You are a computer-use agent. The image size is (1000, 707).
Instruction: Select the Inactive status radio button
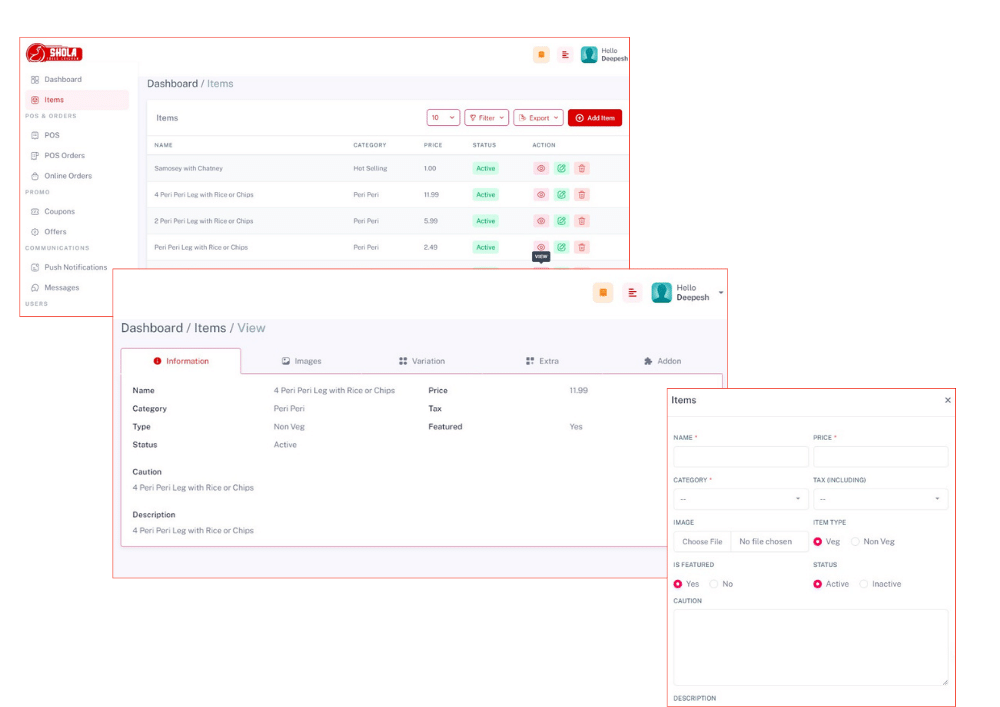pyautogui.click(x=863, y=584)
